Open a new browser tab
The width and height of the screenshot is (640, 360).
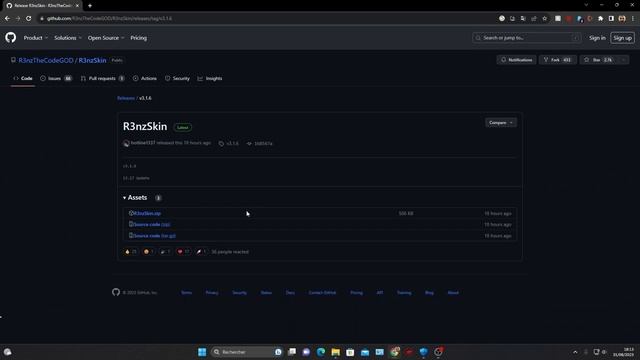pos(90,6)
